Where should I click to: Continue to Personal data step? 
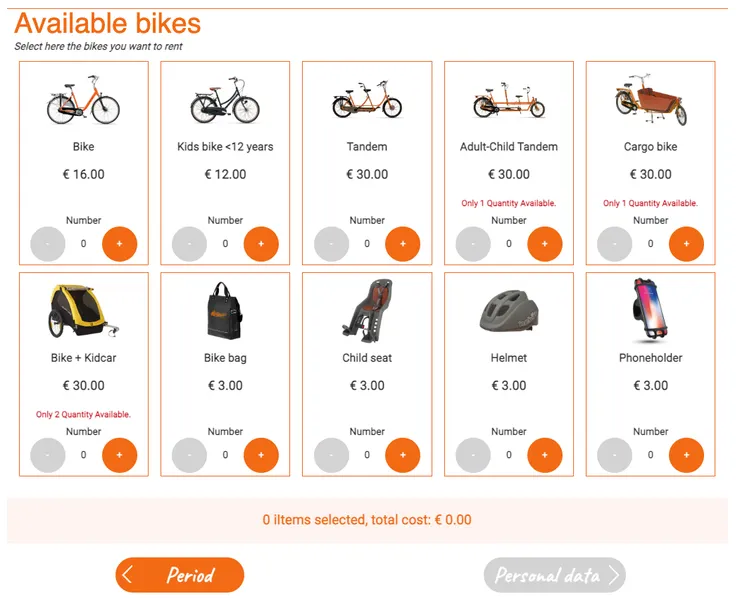click(x=554, y=575)
